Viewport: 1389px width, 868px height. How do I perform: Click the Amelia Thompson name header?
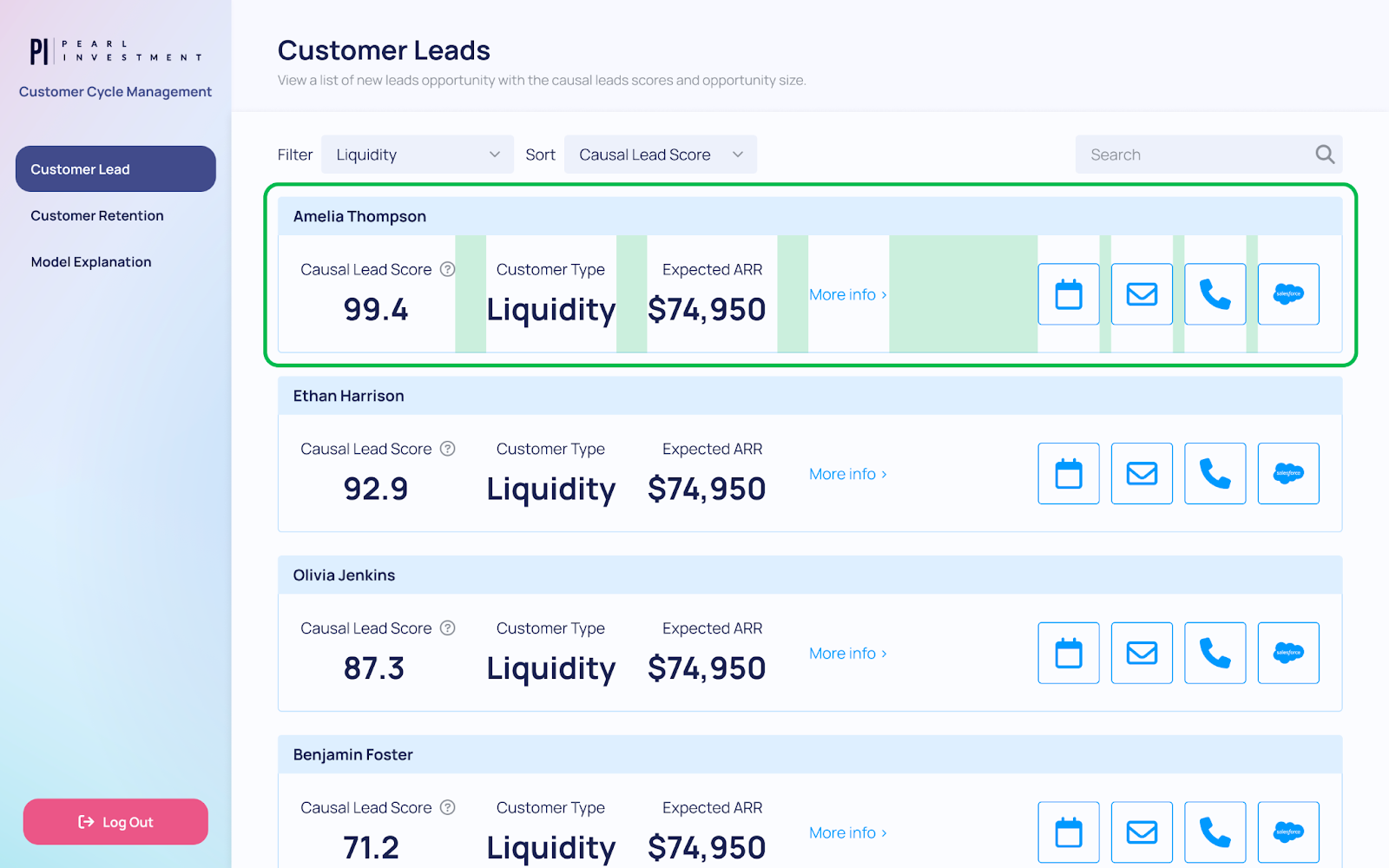810,216
